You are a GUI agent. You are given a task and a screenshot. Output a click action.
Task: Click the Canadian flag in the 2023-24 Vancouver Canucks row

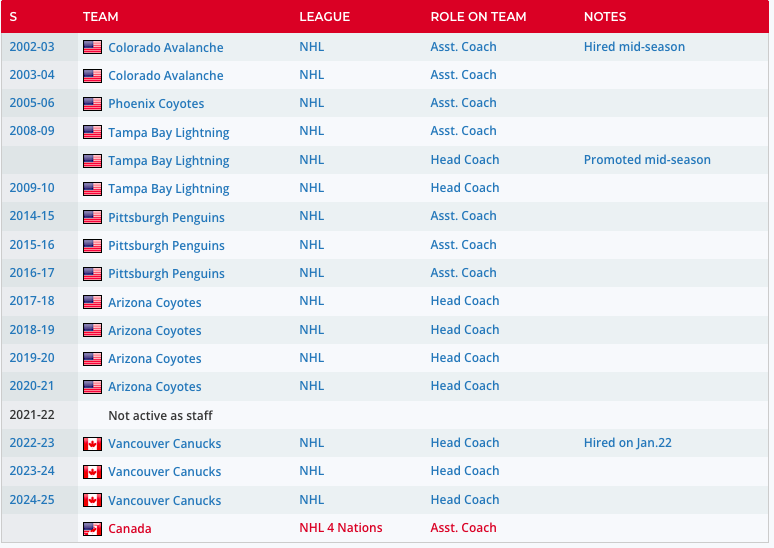pyautogui.click(x=92, y=472)
